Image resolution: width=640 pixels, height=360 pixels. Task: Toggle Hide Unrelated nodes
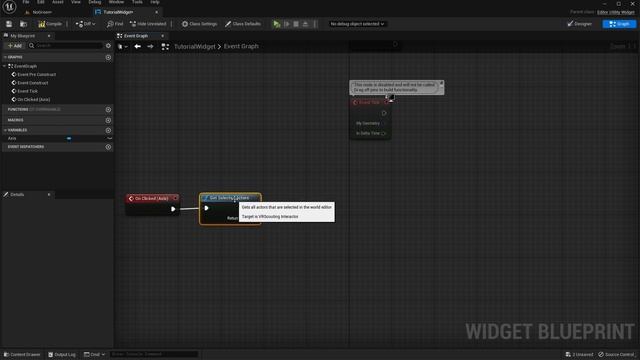point(148,24)
